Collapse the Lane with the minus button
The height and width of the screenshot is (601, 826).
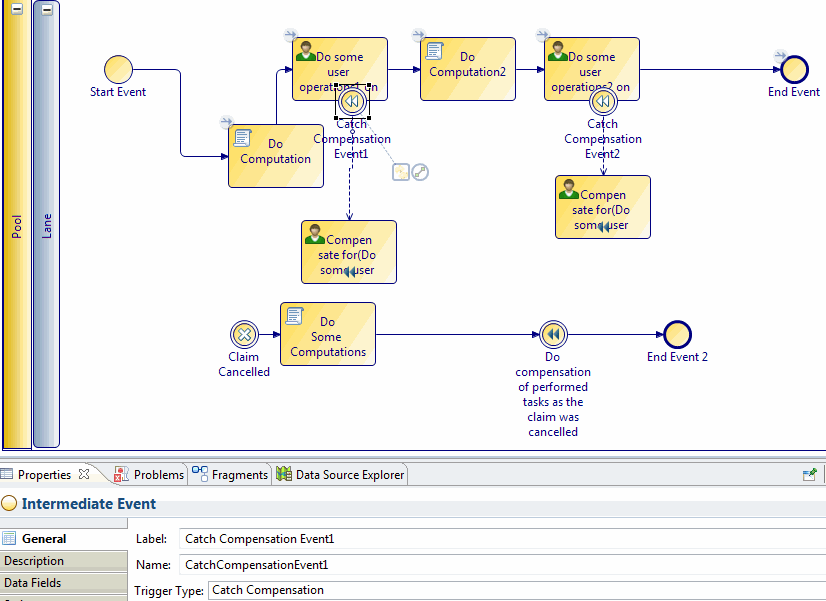(47, 9)
